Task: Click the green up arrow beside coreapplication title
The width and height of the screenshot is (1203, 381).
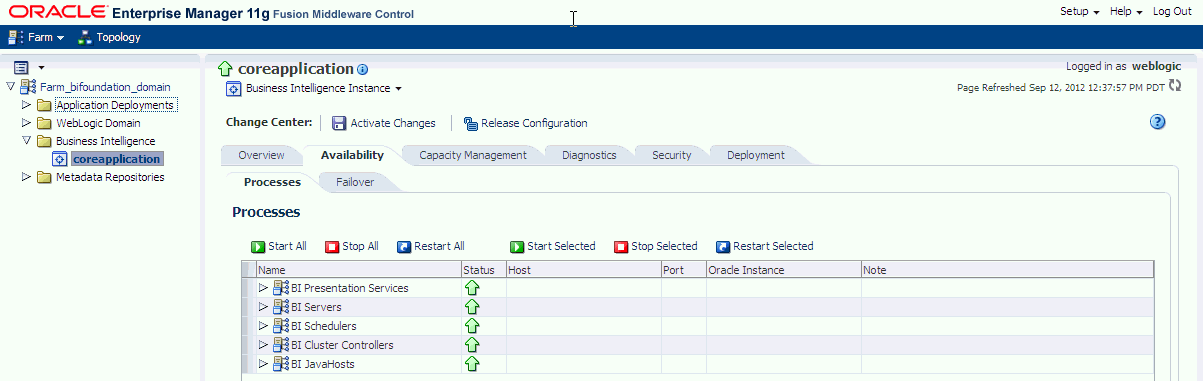Action: pos(226,69)
